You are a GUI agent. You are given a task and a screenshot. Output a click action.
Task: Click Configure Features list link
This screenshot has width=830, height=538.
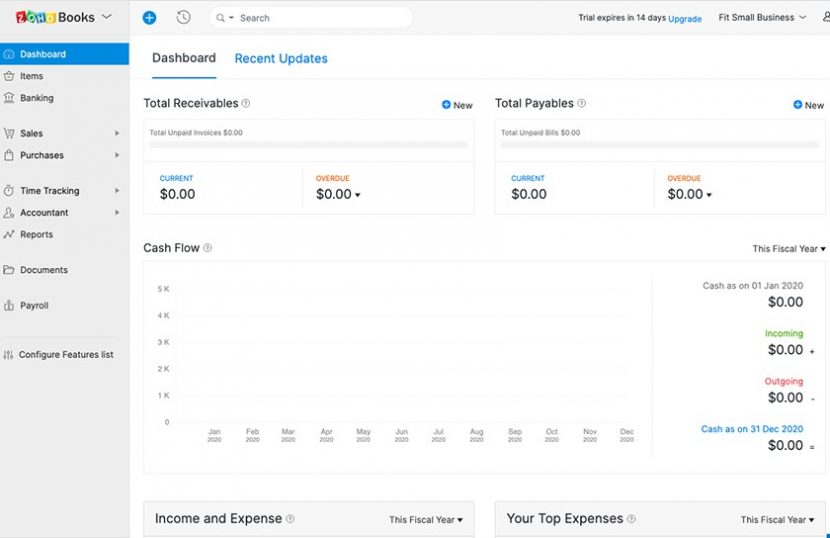click(66, 355)
